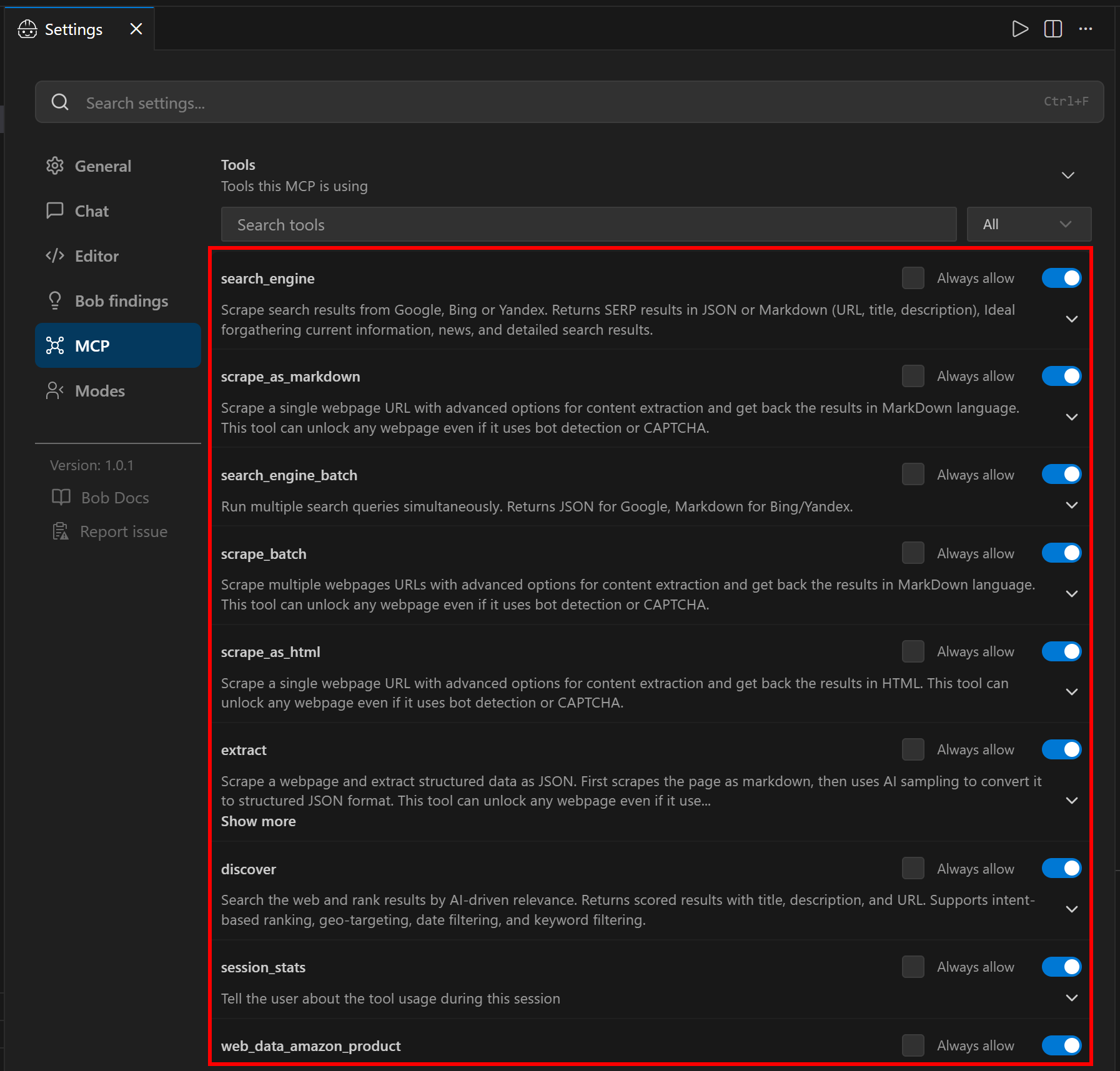Open the General settings section
This screenshot has width=1120, height=1071.
118,165
